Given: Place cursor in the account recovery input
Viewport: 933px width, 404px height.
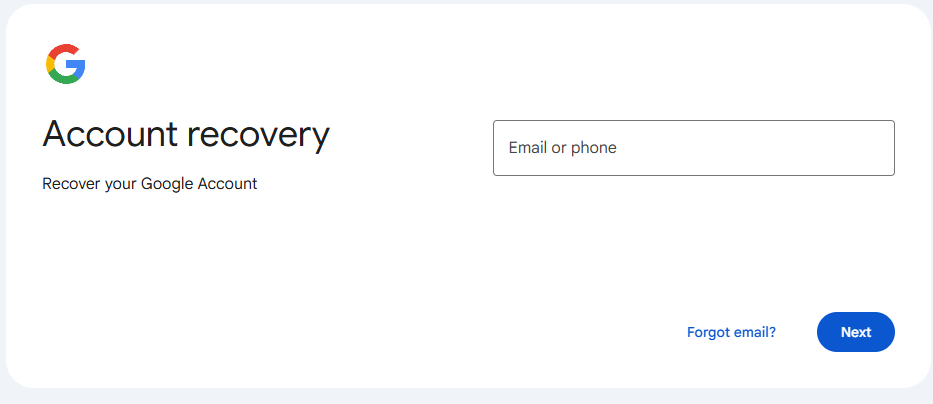Looking at the screenshot, I should point(693,148).
